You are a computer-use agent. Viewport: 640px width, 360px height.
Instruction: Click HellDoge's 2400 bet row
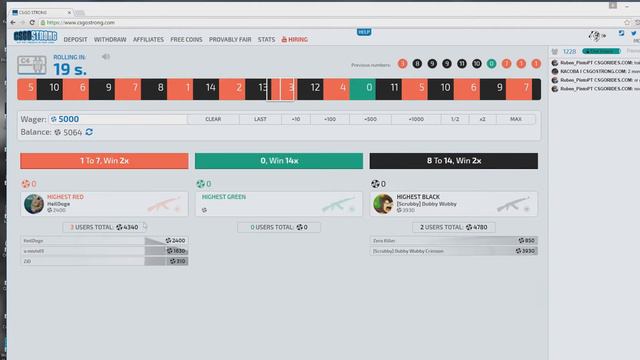click(104, 240)
